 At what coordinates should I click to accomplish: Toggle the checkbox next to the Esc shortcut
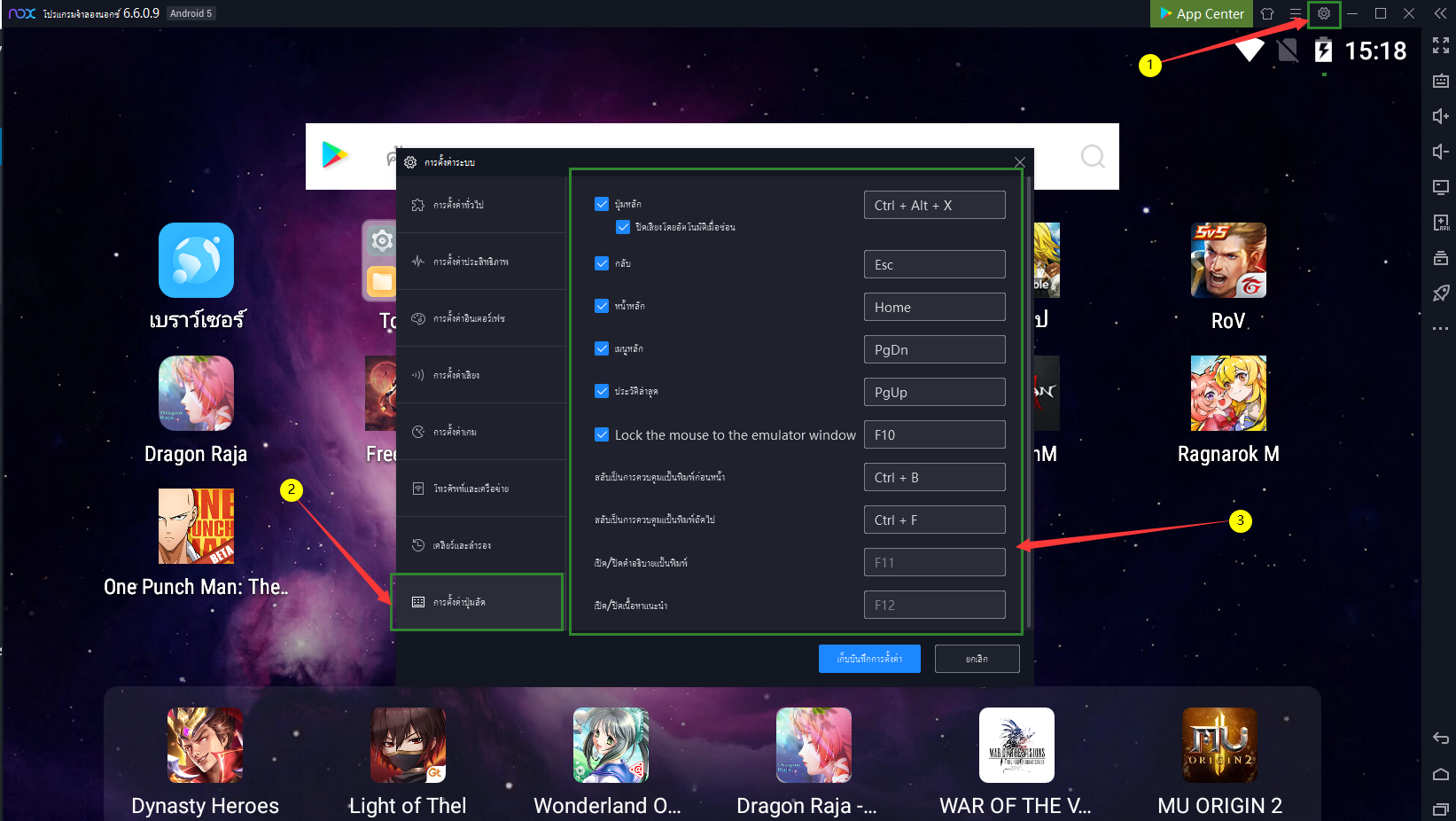tap(602, 263)
